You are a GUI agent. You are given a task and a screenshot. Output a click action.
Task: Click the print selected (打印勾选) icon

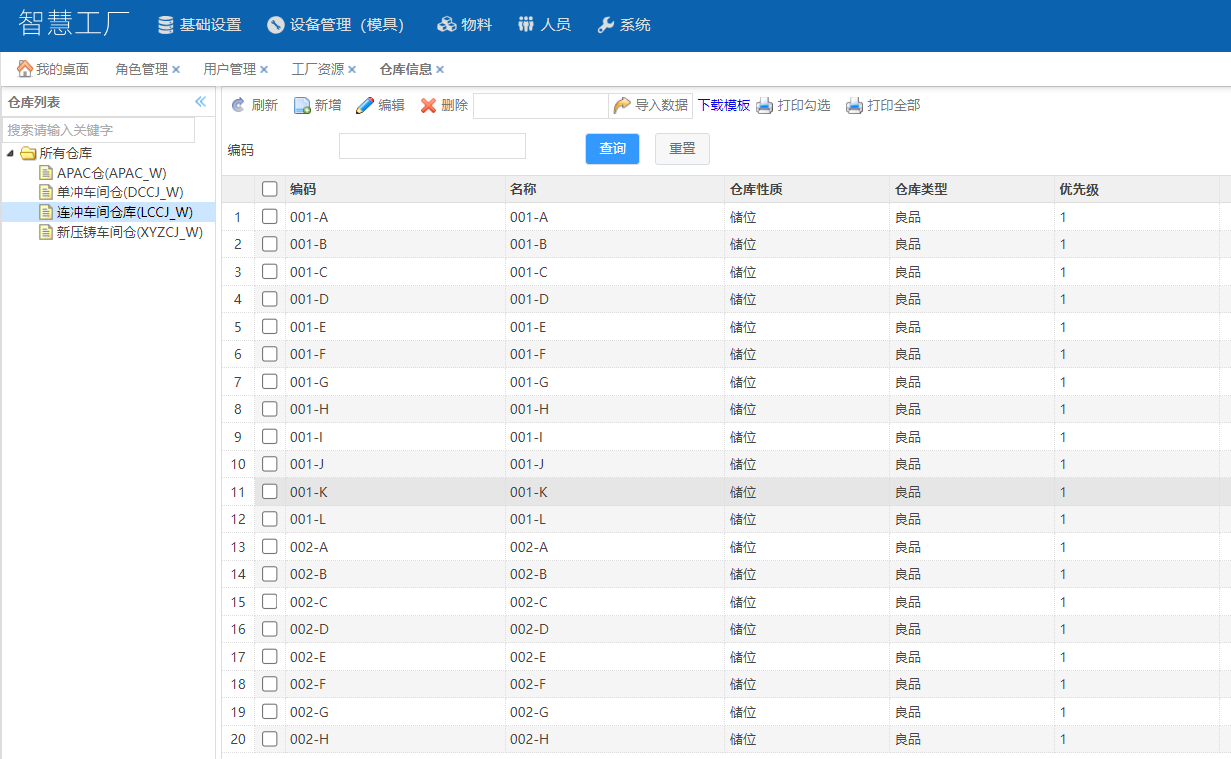click(x=765, y=105)
